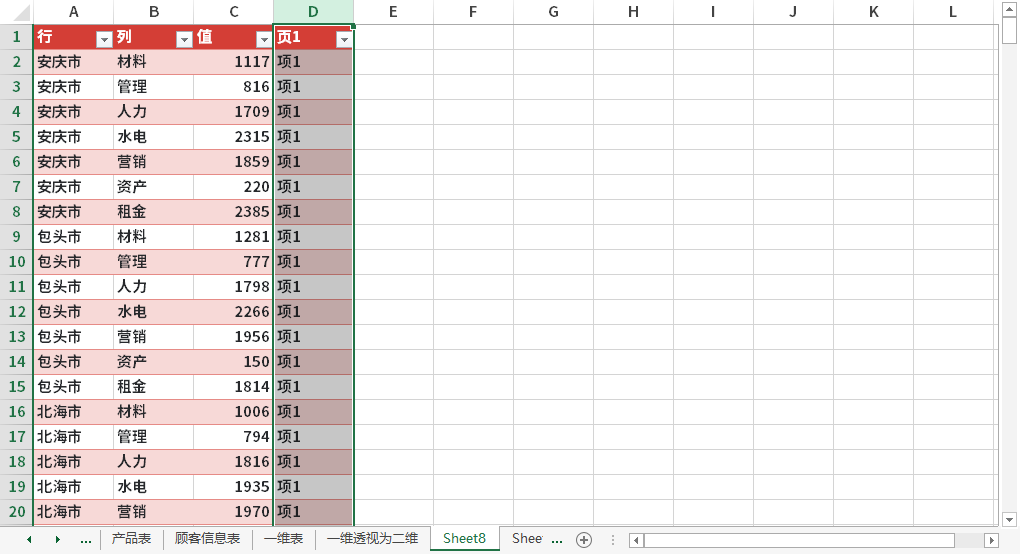
Task: Select 租金 cell in row 8
Action: coord(154,212)
